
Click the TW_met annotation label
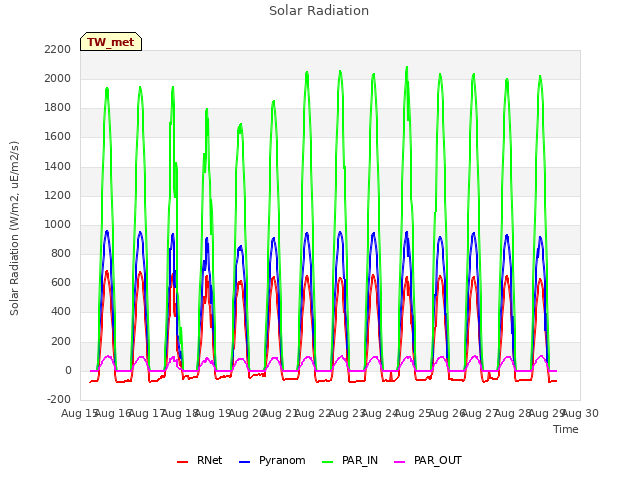click(111, 42)
